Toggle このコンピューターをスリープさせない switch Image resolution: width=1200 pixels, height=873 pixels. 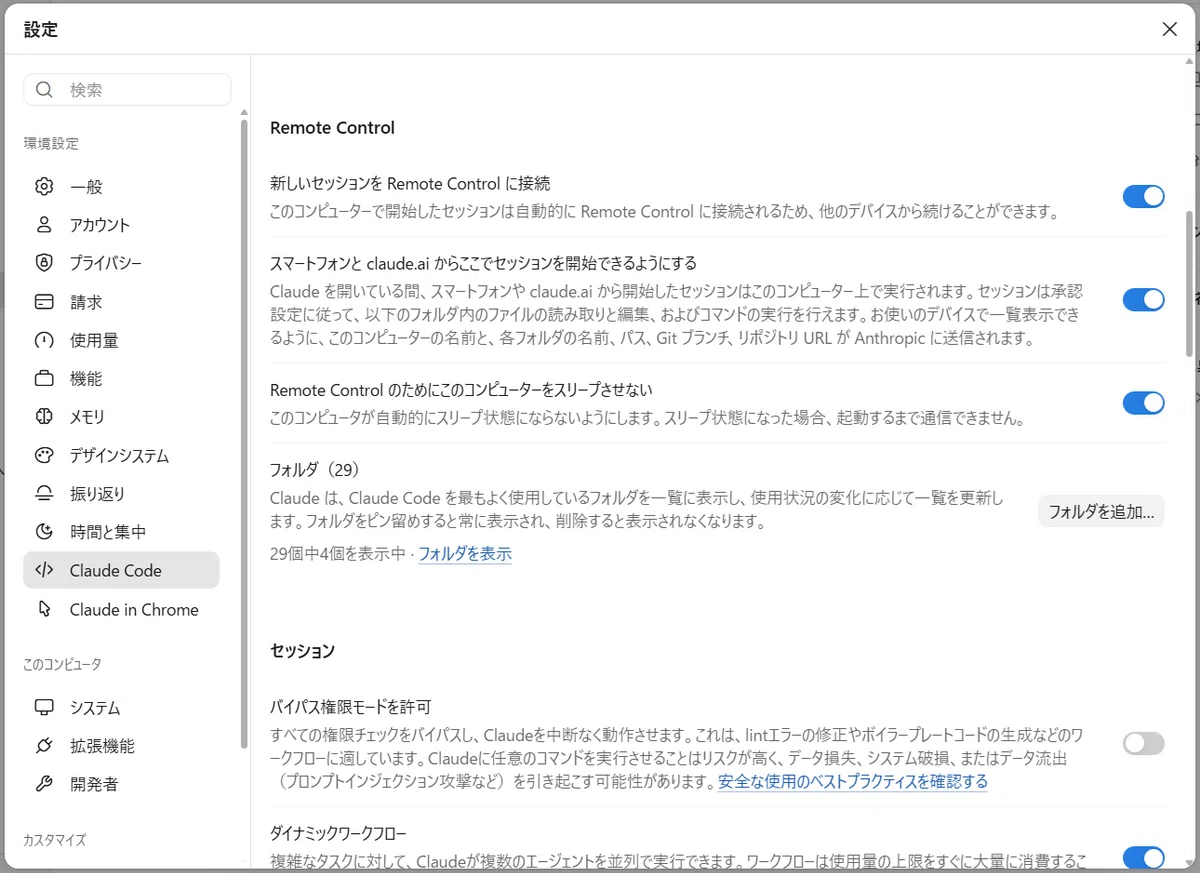point(1144,403)
